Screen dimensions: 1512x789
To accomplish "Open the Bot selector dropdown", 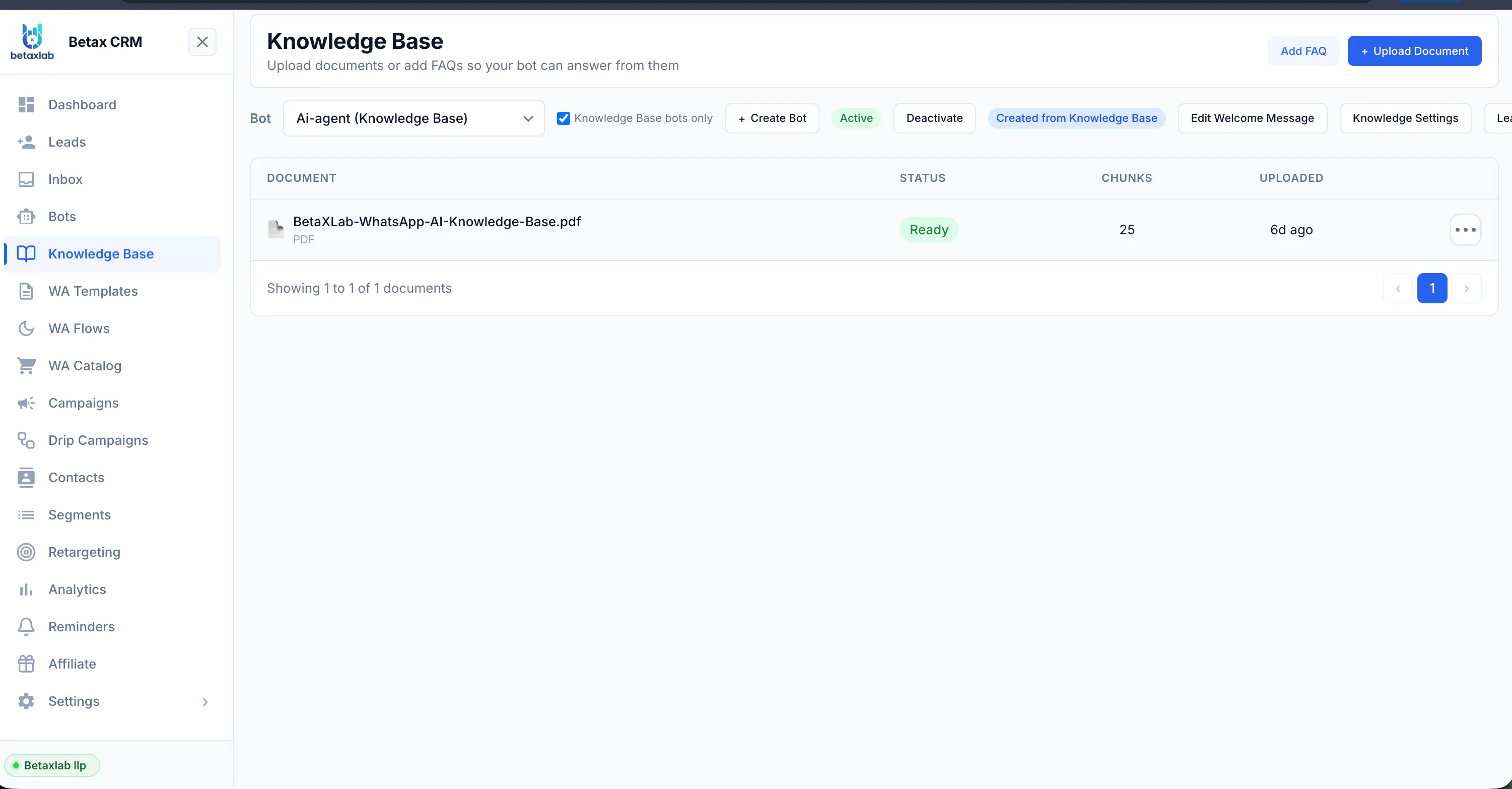I will coord(414,118).
